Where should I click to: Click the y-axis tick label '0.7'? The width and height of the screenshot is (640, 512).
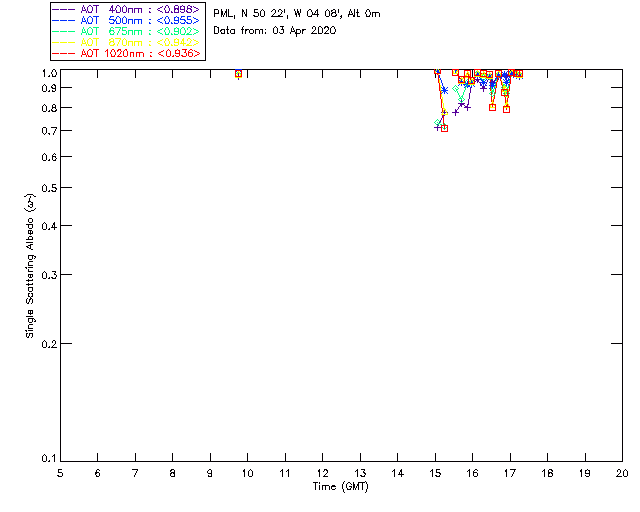click(x=49, y=131)
